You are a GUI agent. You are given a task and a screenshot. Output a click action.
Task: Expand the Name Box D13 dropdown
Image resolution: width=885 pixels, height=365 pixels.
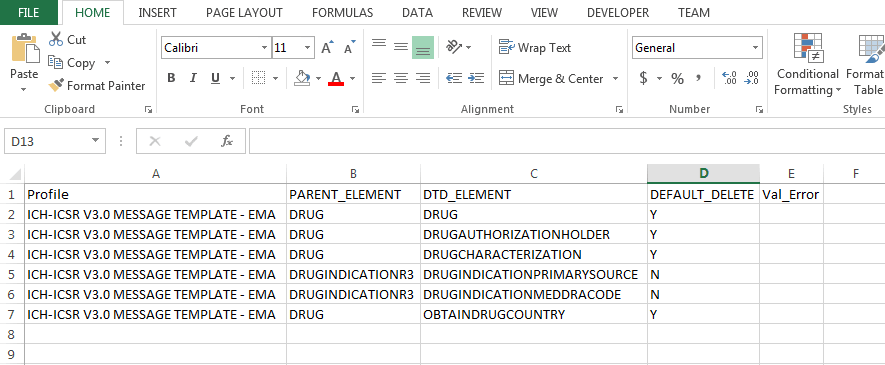[x=95, y=141]
